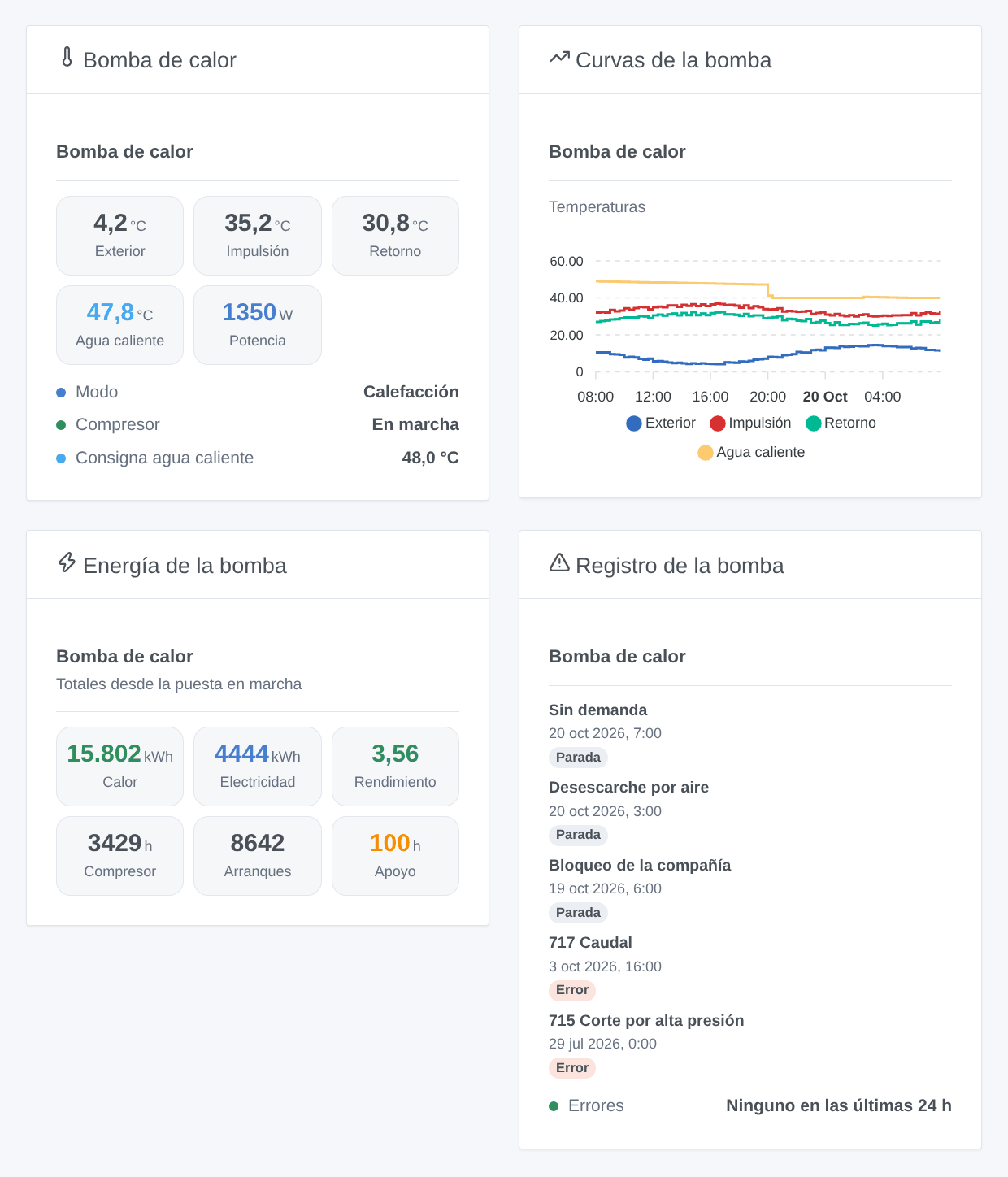This screenshot has width=1008, height=1177.
Task: Click the Totales desde la puesta en marcha subtitle
Action: [x=179, y=684]
